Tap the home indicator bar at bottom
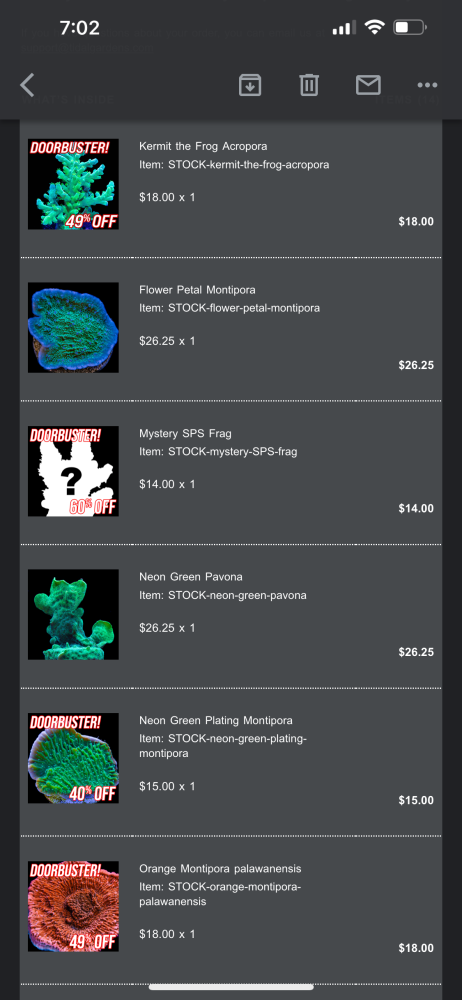 [x=231, y=987]
